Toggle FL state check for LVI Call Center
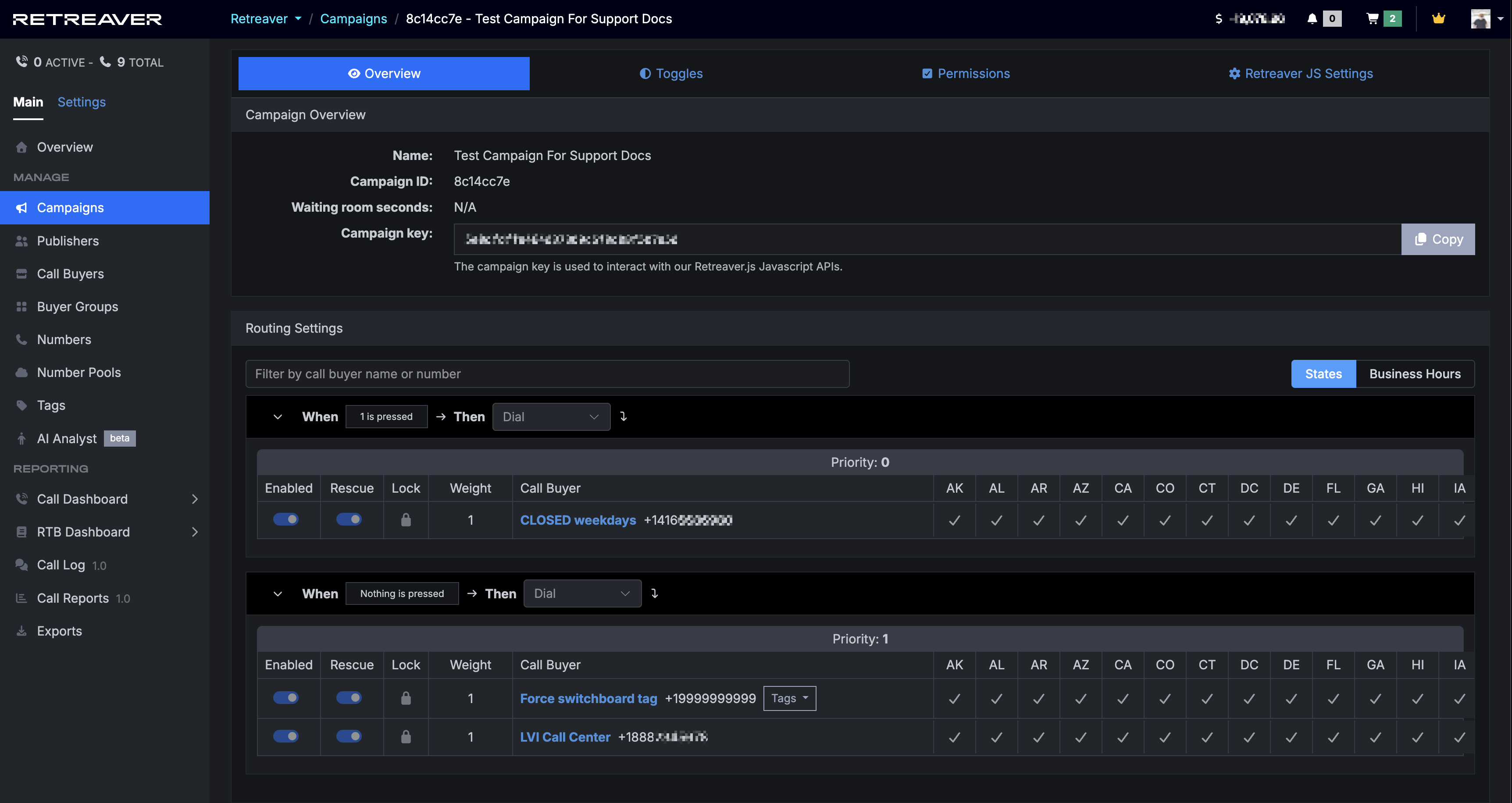 pos(1333,737)
